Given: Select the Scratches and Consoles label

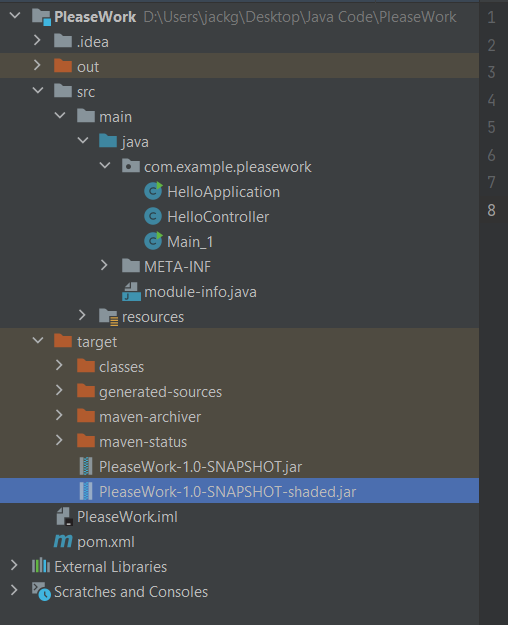Looking at the screenshot, I should 131,592.
